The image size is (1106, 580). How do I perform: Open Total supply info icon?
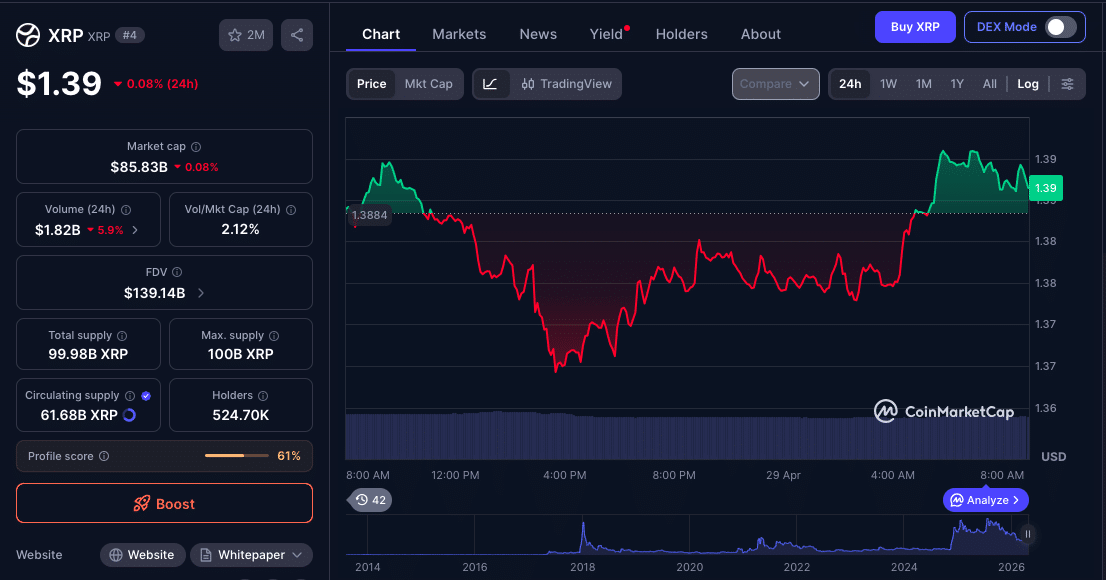pyautogui.click(x=122, y=336)
